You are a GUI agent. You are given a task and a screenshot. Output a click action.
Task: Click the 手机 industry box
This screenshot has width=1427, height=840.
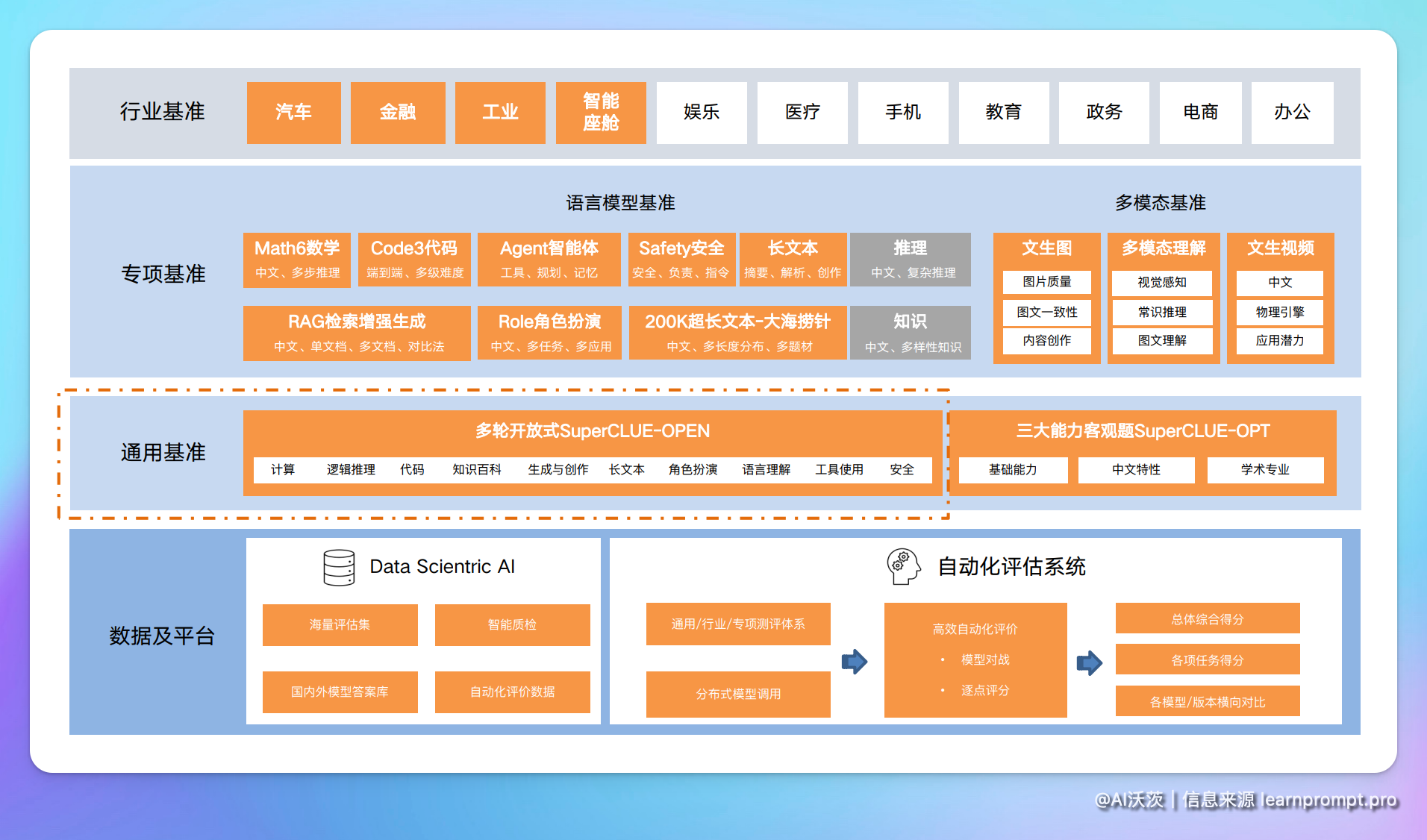tap(903, 113)
